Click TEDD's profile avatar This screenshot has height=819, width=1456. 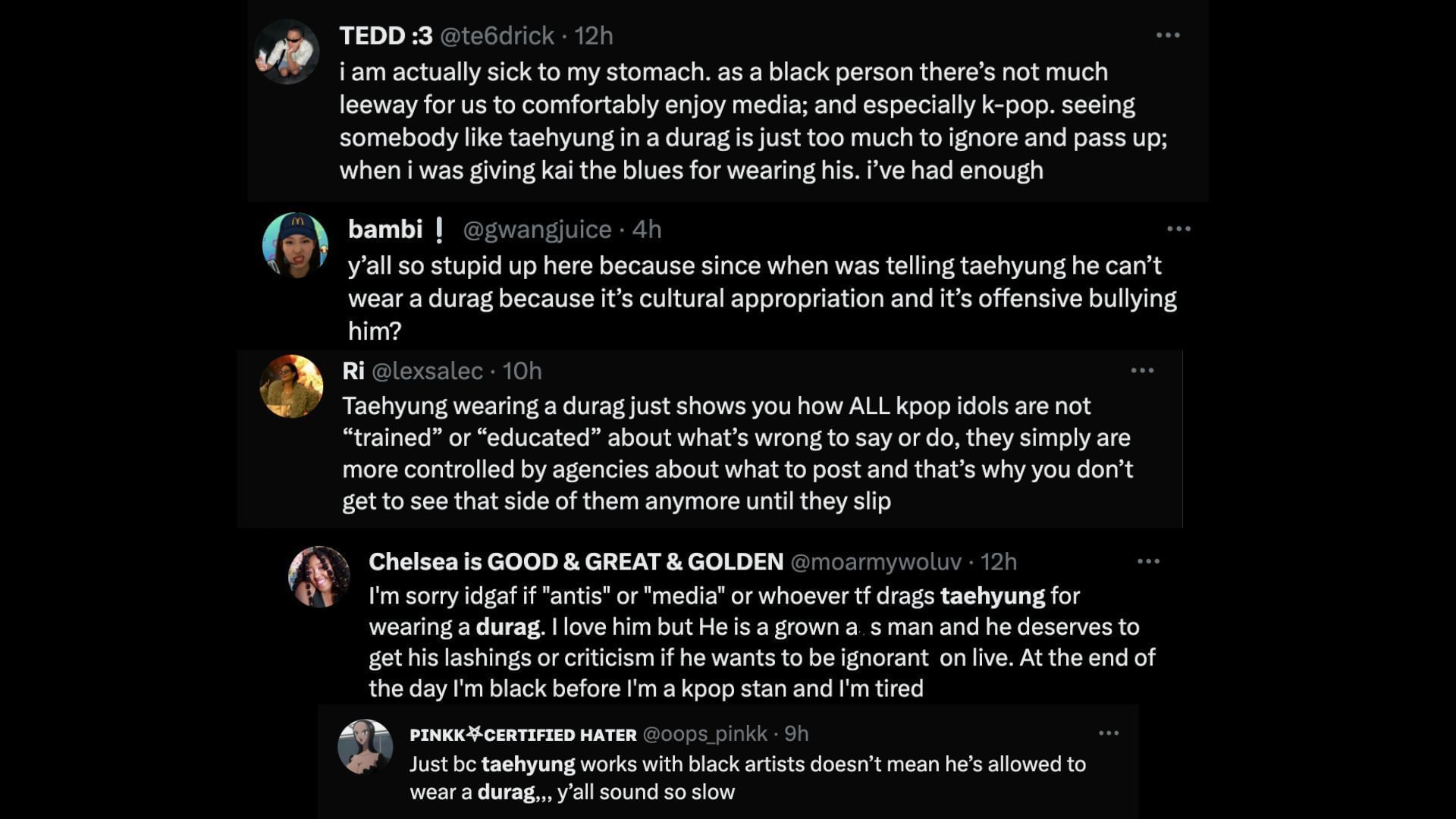[287, 52]
